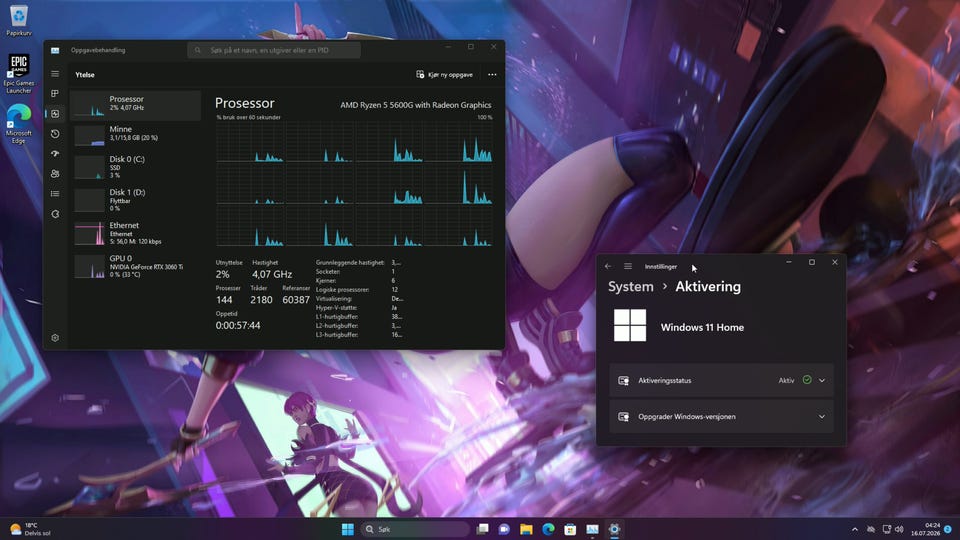The width and height of the screenshot is (960, 540).
Task: Open the Services icon in Task Manager sidebar
Action: 55,214
